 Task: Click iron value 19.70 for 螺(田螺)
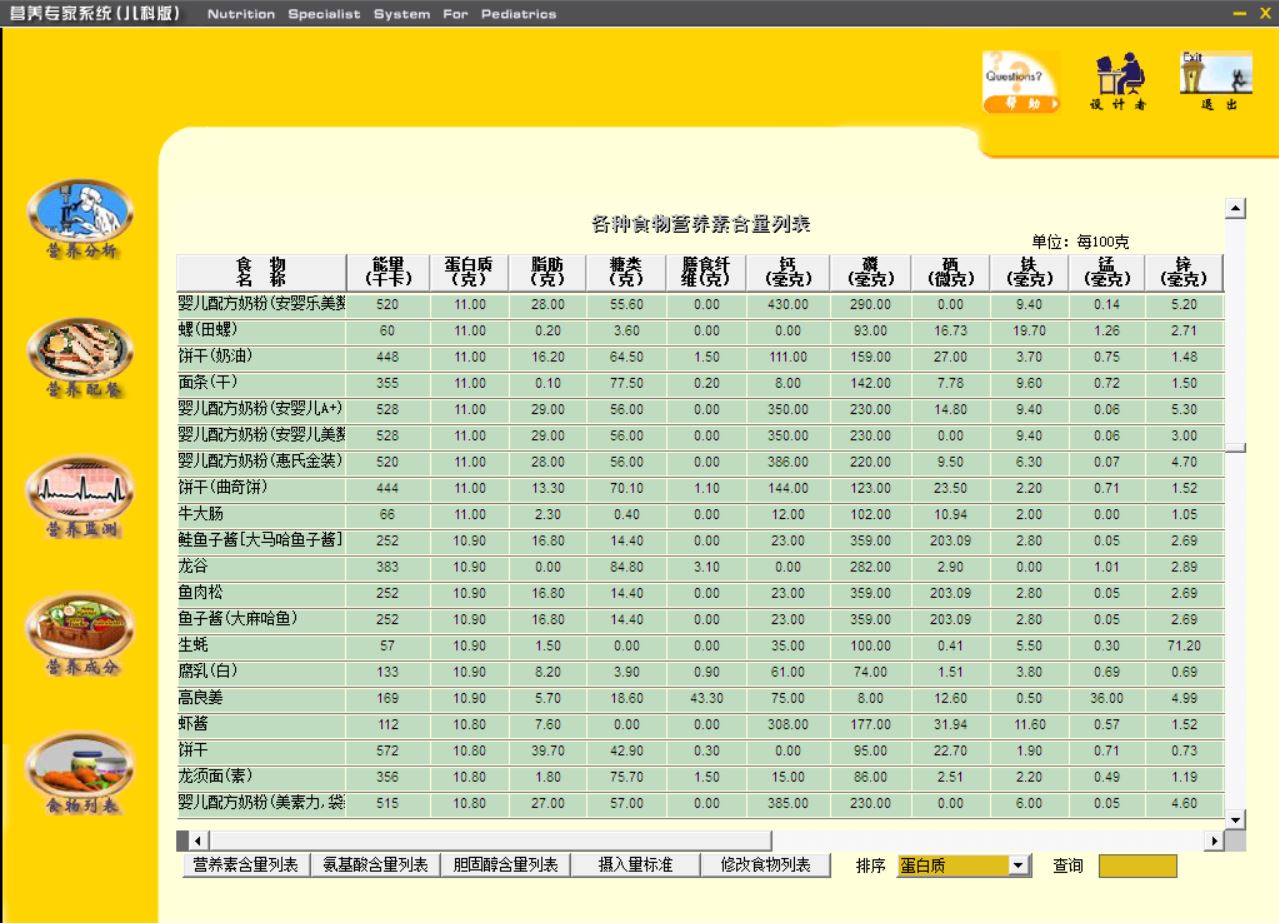click(x=1029, y=331)
